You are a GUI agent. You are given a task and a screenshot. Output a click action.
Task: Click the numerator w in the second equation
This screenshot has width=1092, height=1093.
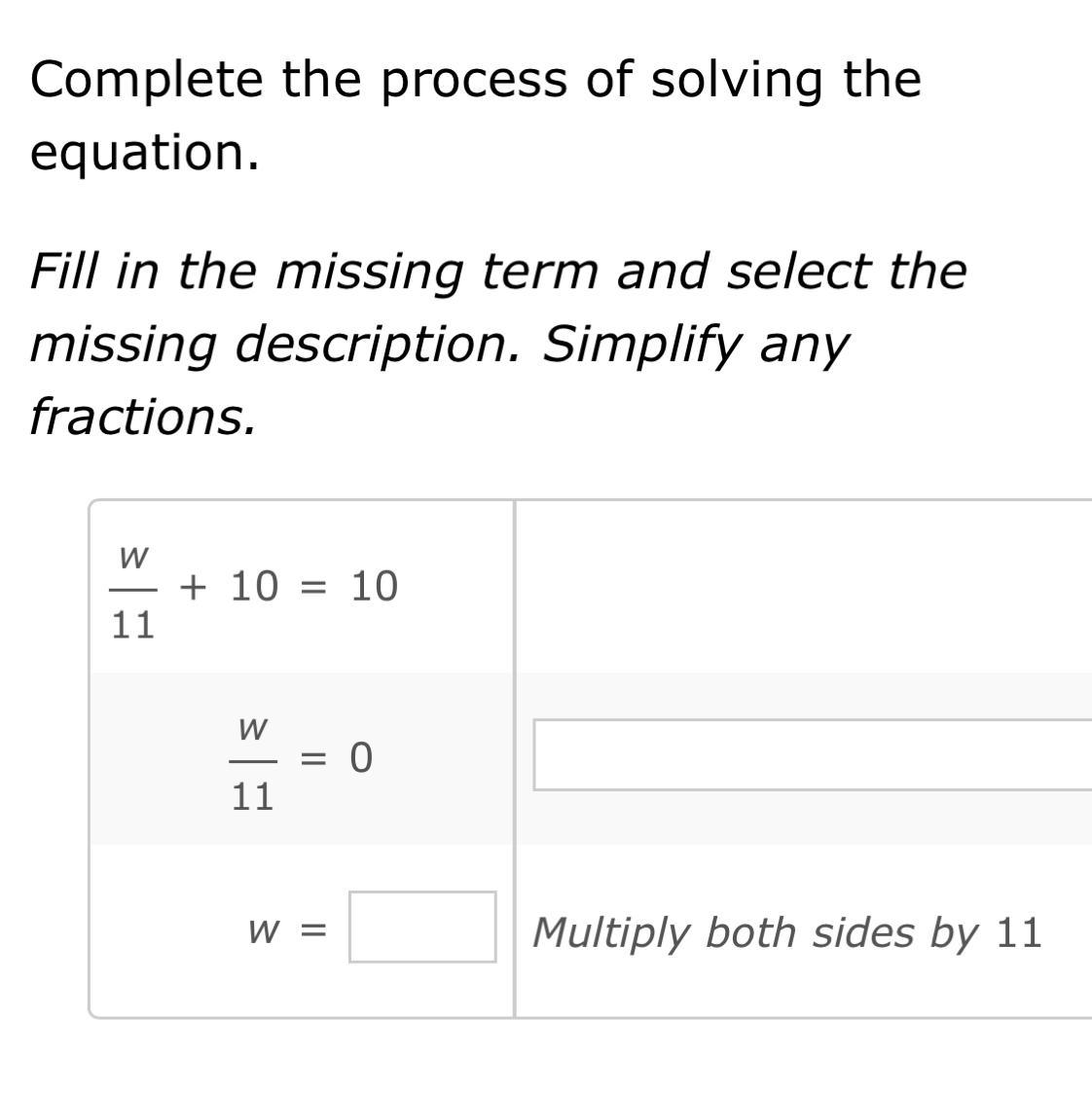pos(252,727)
